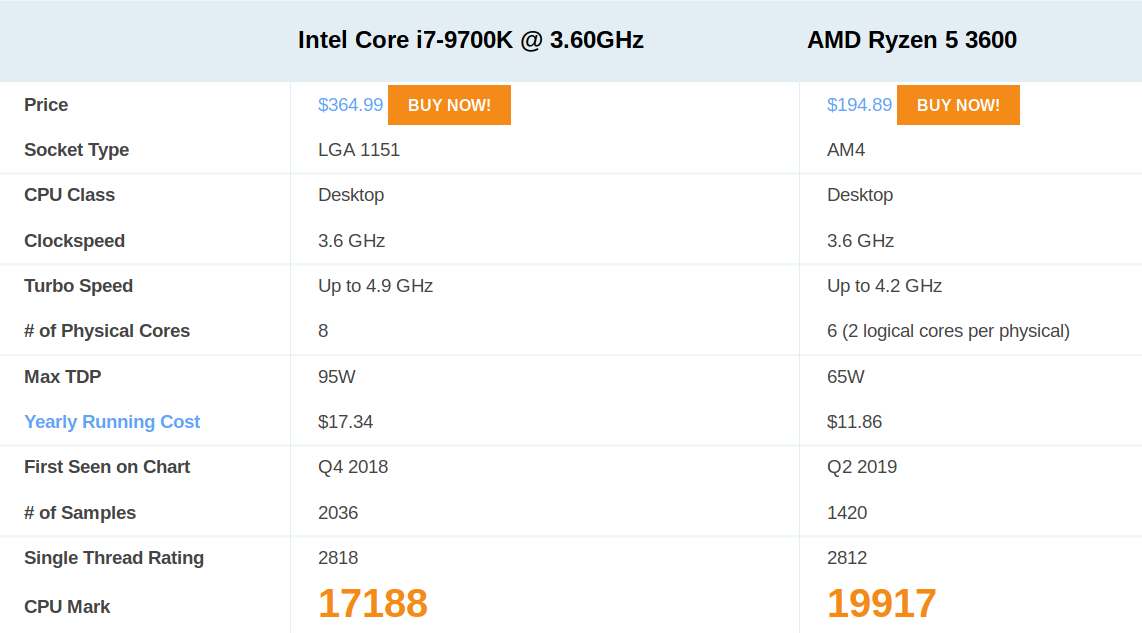The height and width of the screenshot is (633, 1142).
Task: Click the Up to 4.9 GHz value
Action: pos(375,286)
